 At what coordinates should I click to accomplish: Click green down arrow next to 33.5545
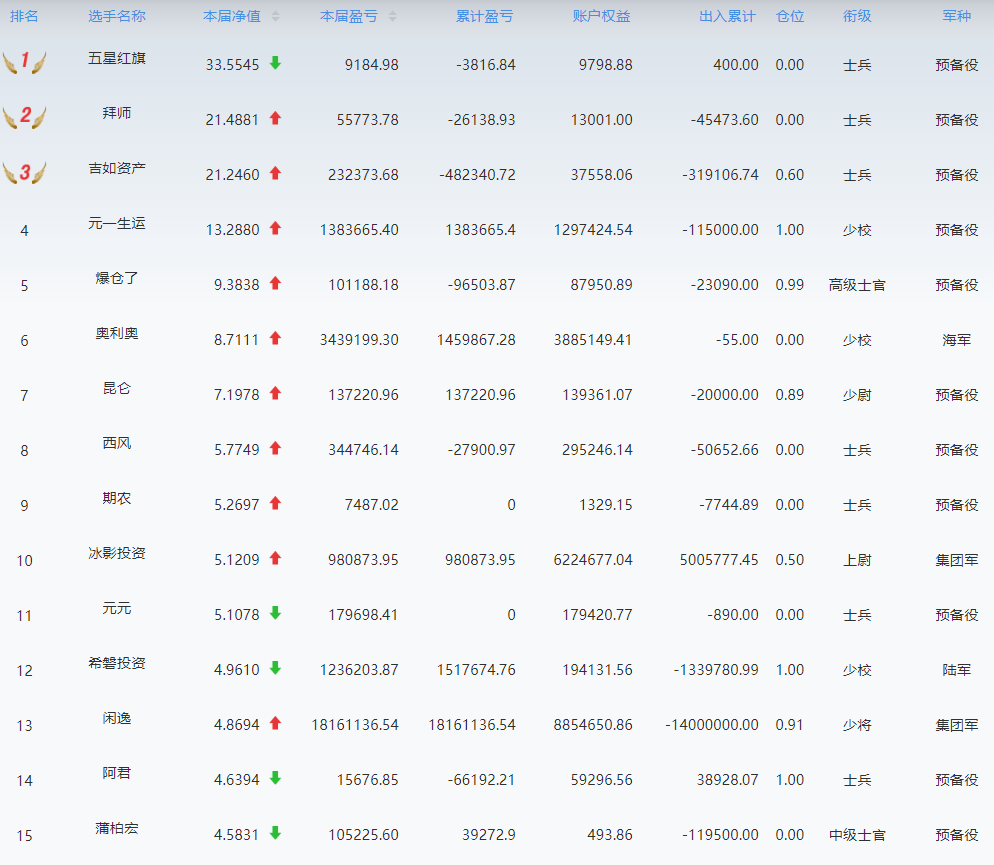275,63
